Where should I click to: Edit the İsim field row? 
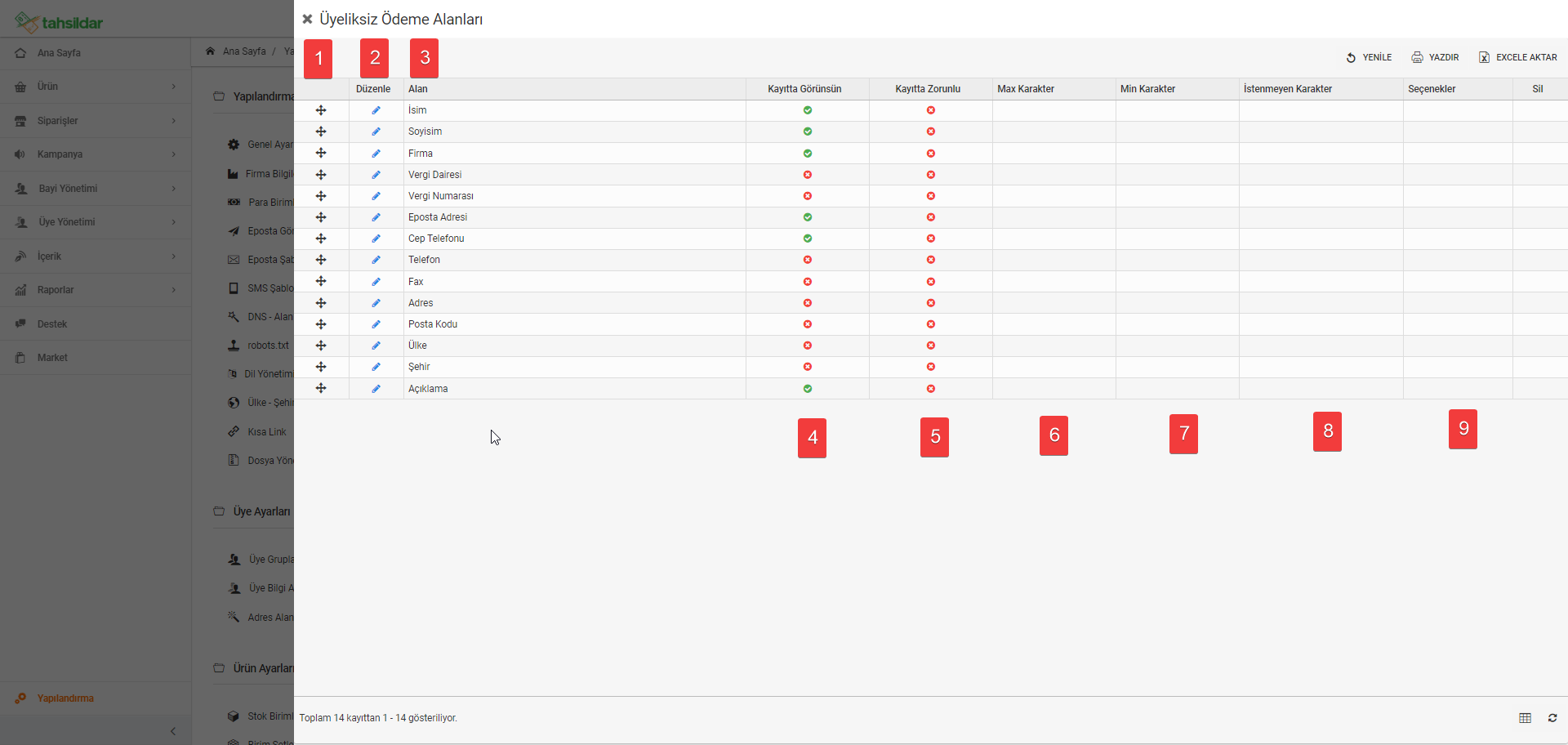pos(376,110)
